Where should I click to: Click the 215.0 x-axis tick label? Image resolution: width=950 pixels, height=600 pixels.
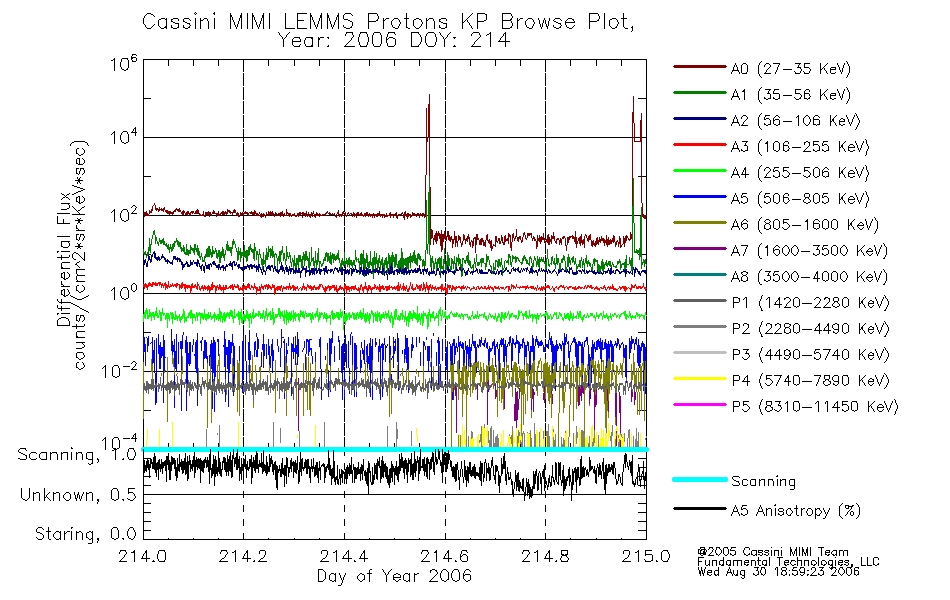tap(646, 556)
